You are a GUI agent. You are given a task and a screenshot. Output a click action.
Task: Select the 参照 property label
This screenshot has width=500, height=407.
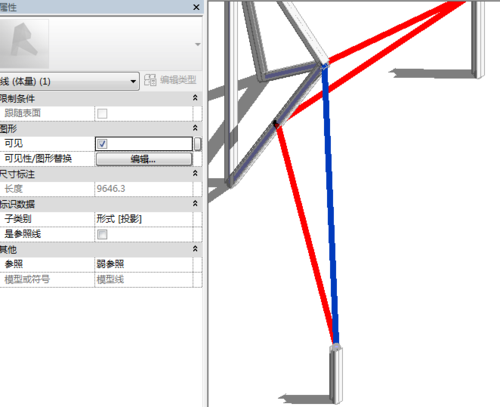tap(14, 264)
